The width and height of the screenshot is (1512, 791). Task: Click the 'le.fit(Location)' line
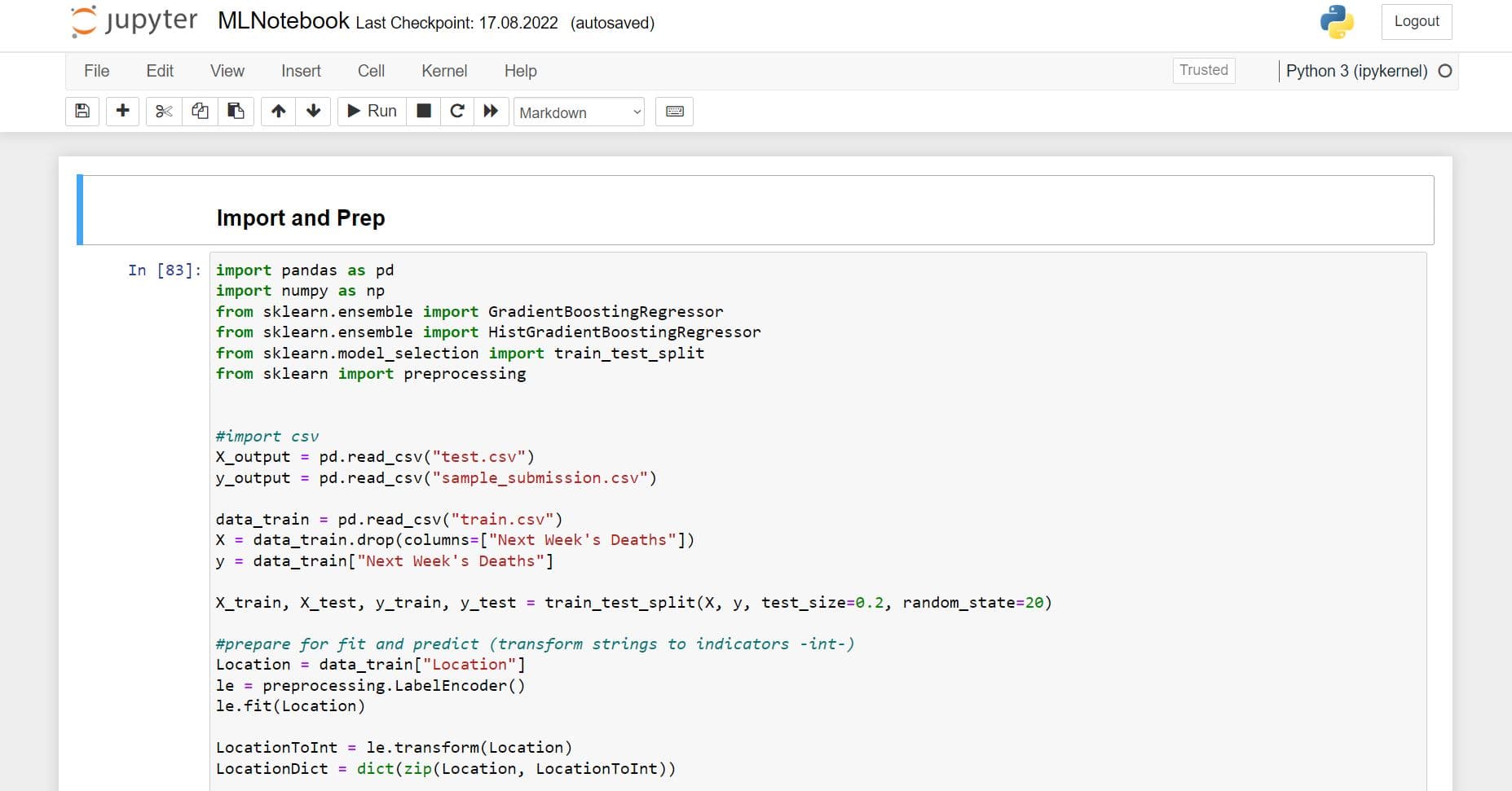pyautogui.click(x=290, y=706)
